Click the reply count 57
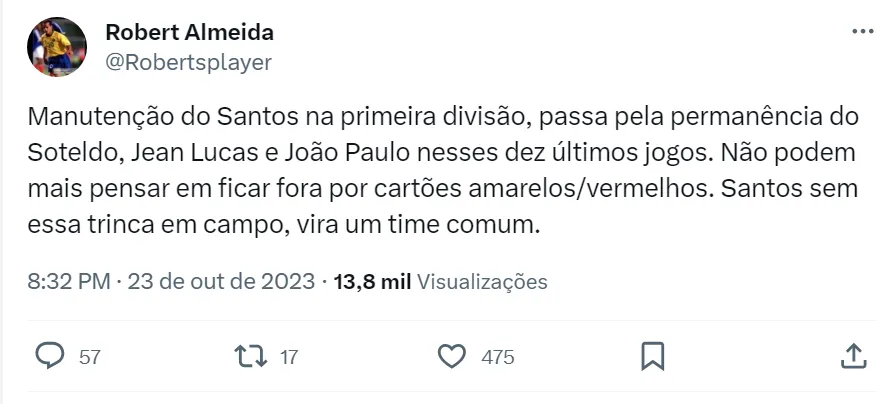Screen dimensions: 890x404 [89, 357]
